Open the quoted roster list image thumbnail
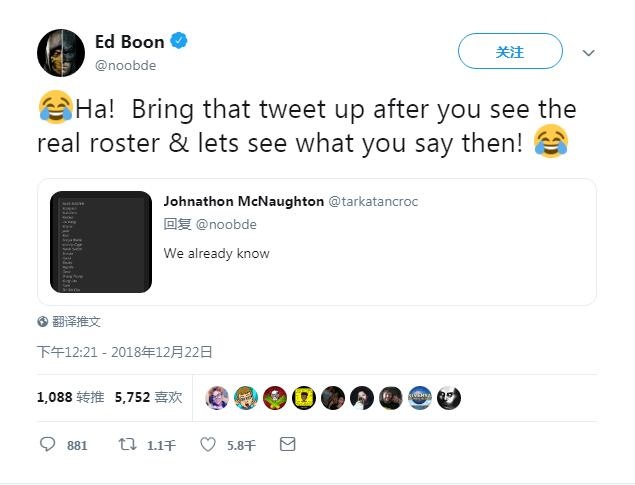635x485 pixels. (x=101, y=242)
